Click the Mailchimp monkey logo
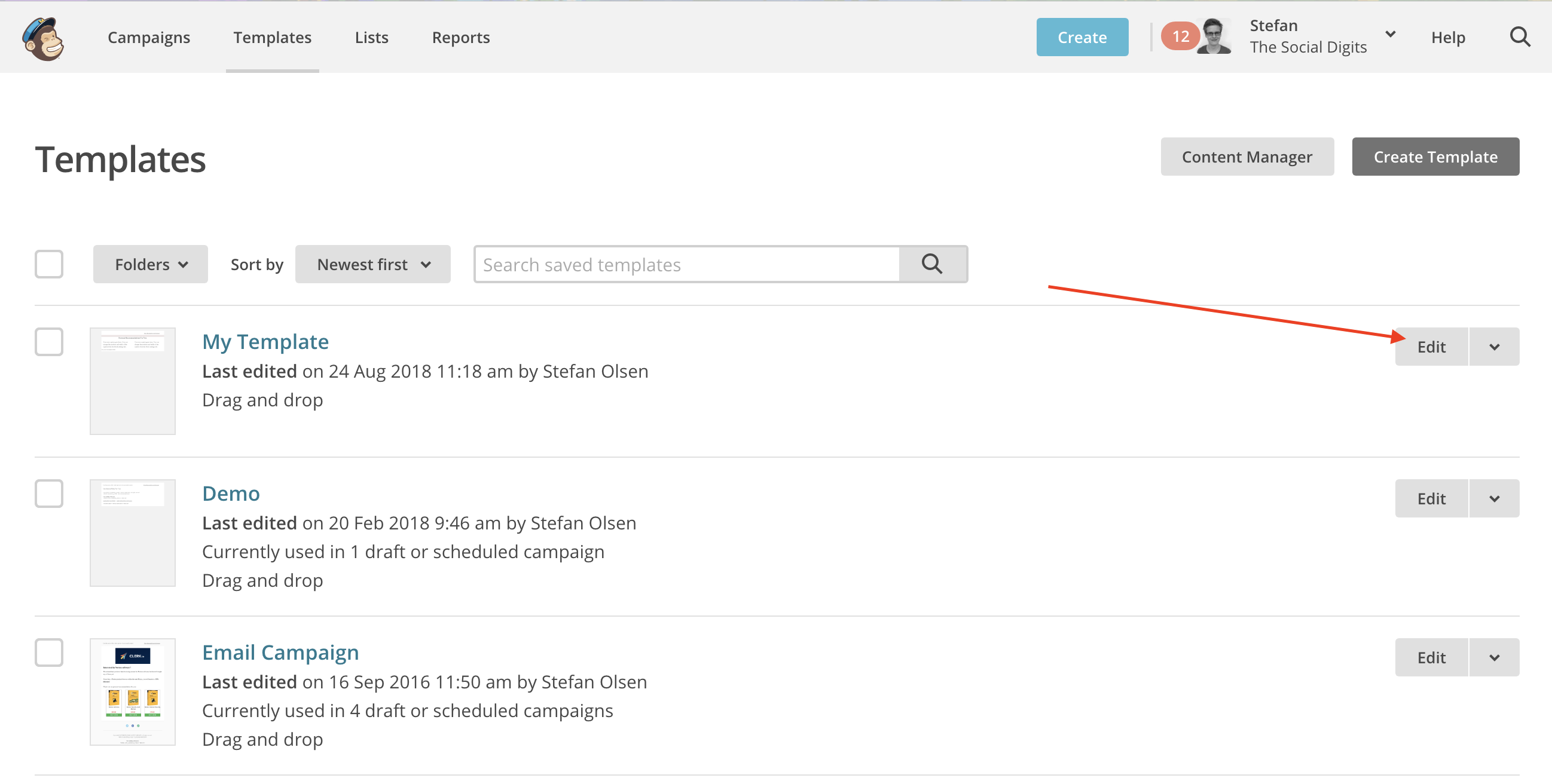The image size is (1552, 784). pos(44,38)
